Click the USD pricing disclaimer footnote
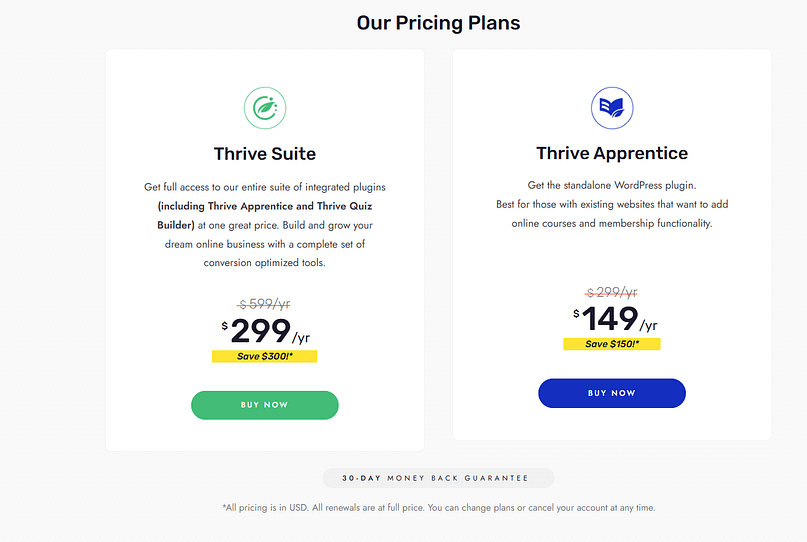The height and width of the screenshot is (542, 807). (438, 508)
